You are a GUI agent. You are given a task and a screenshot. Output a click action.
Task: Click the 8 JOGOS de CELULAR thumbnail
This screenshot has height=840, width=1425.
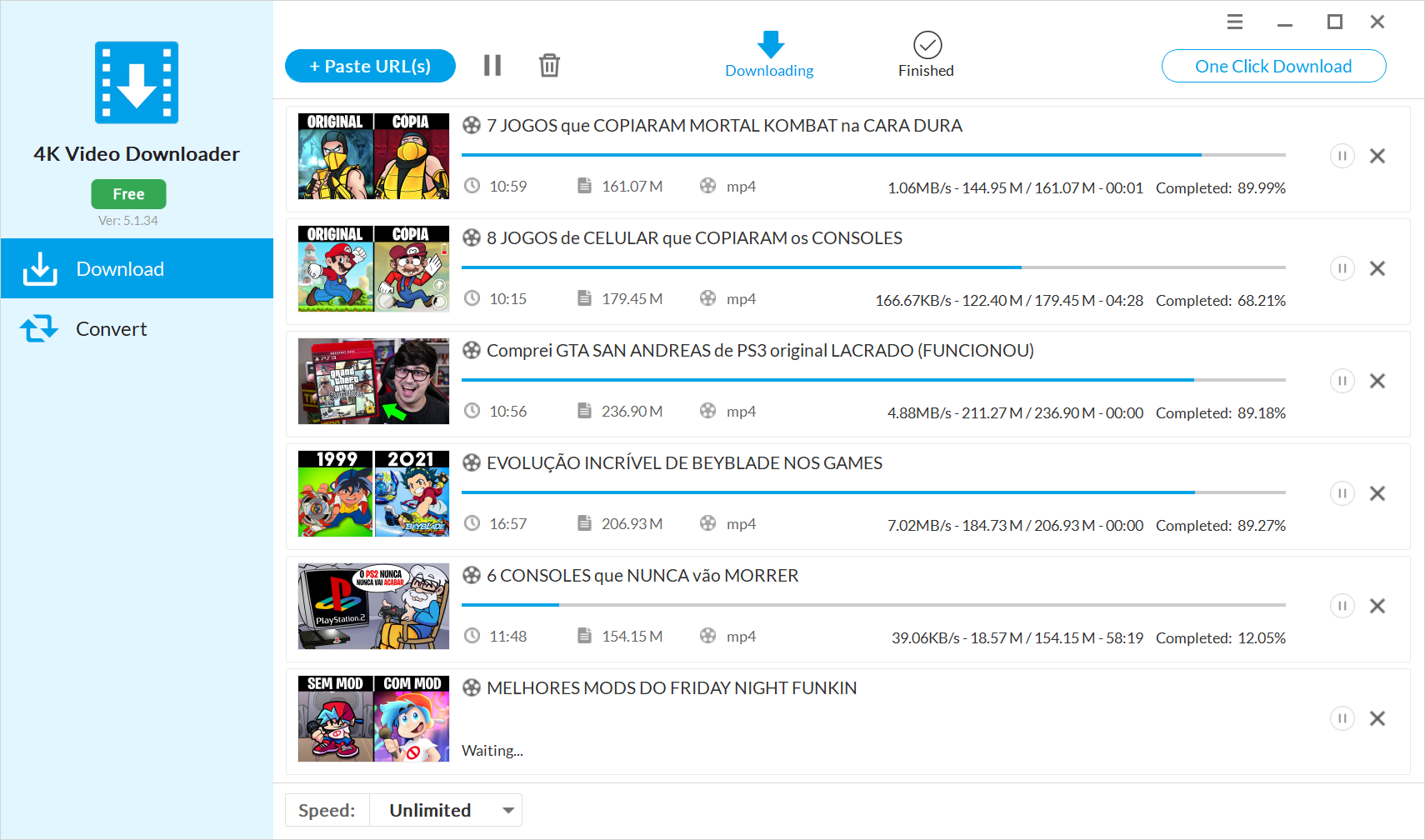[x=373, y=268]
